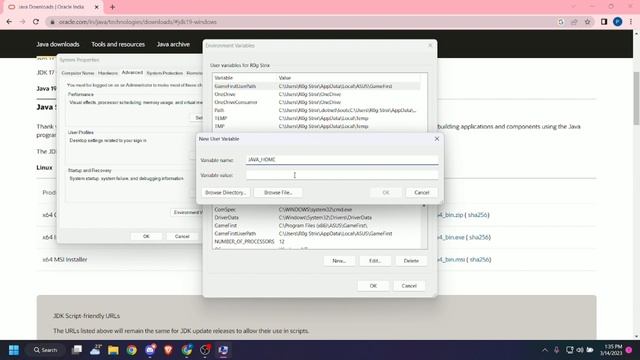This screenshot has width=640, height=360.
Task: Open Chrome profile avatar
Action: point(618,22)
